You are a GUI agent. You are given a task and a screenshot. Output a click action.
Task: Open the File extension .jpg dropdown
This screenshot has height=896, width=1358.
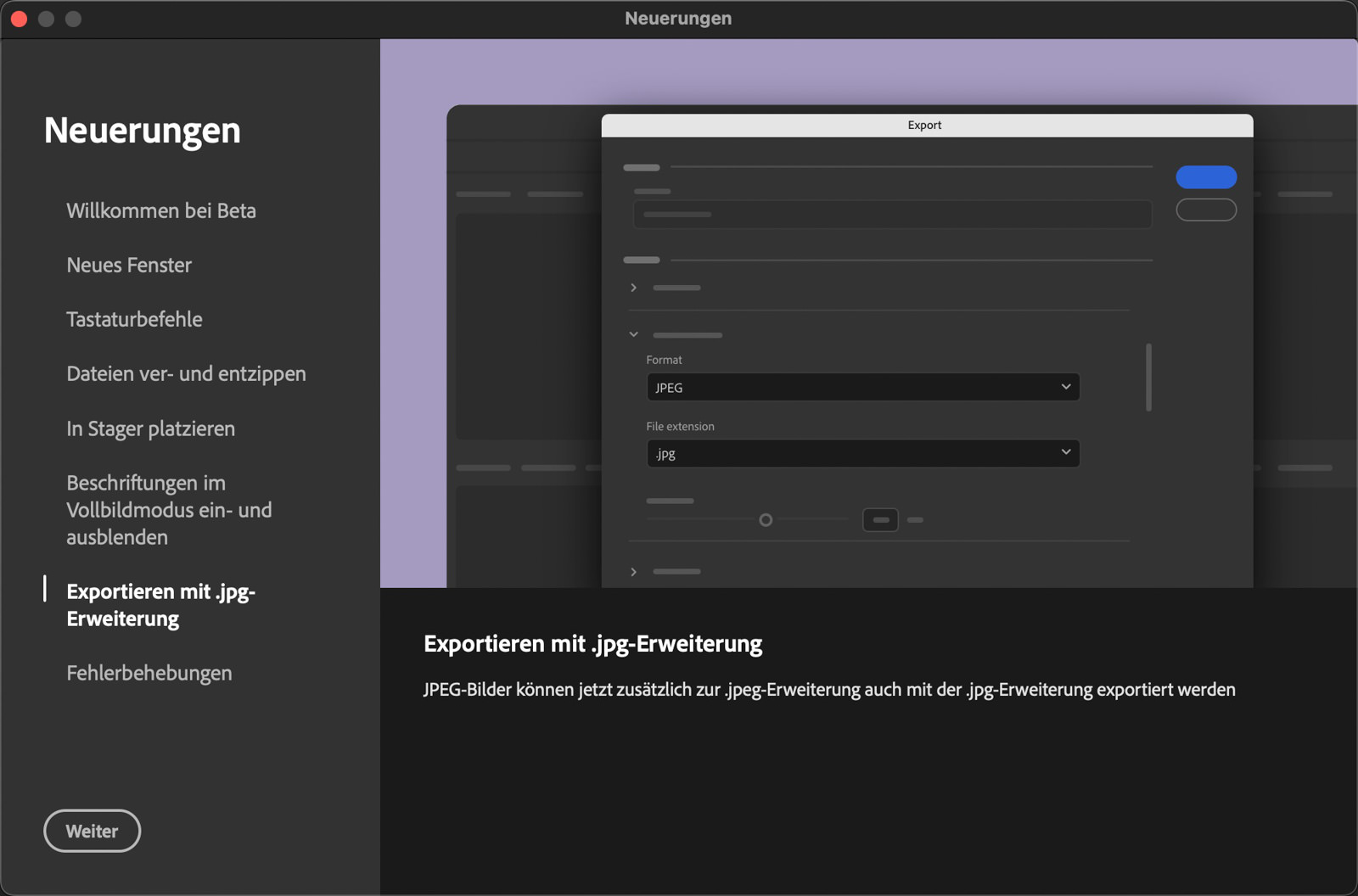[862, 453]
